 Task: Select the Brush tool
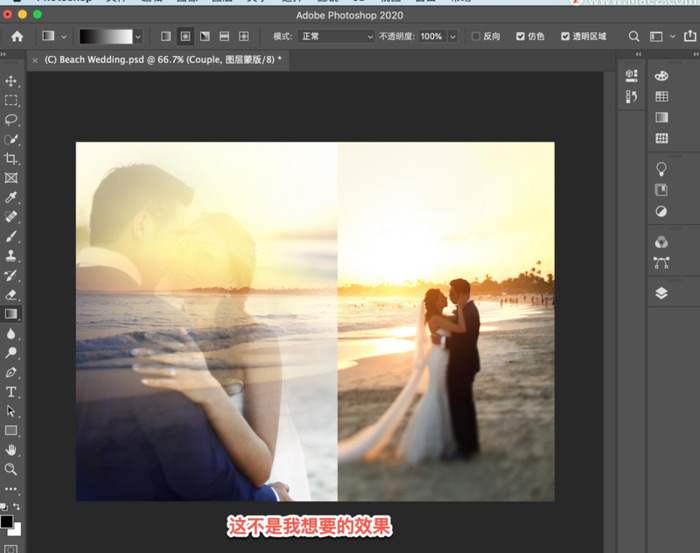(11, 237)
